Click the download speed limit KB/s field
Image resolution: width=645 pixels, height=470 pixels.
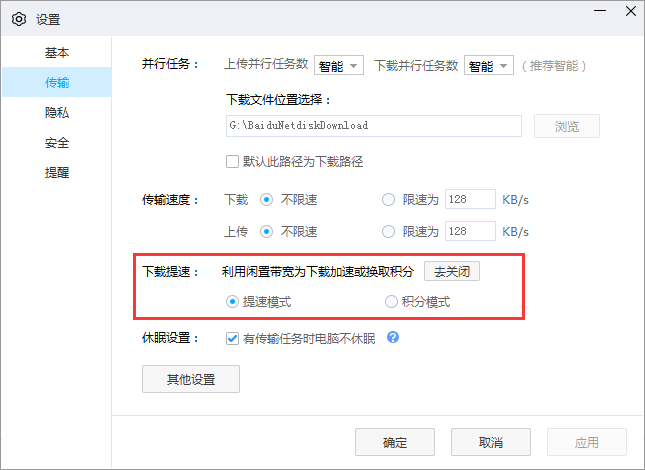(470, 200)
